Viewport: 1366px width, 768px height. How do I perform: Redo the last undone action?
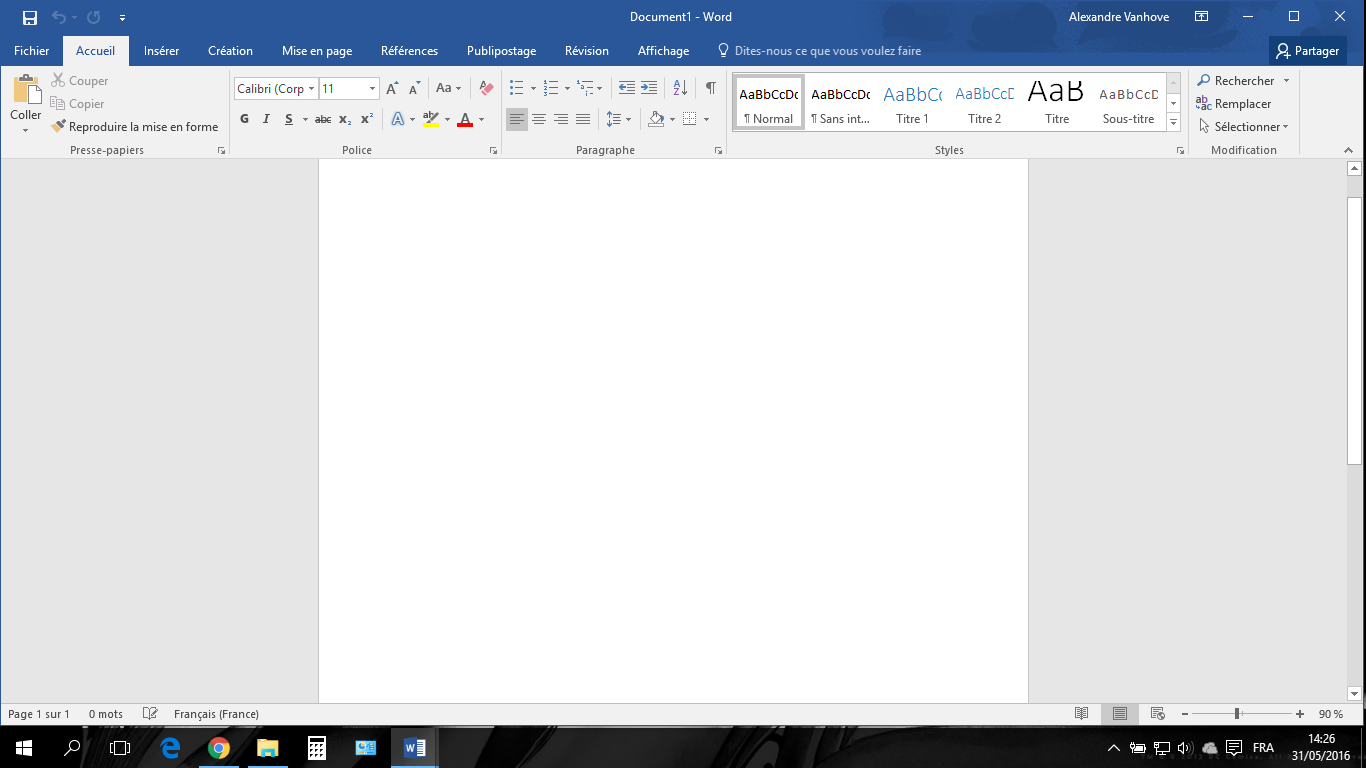pos(93,17)
